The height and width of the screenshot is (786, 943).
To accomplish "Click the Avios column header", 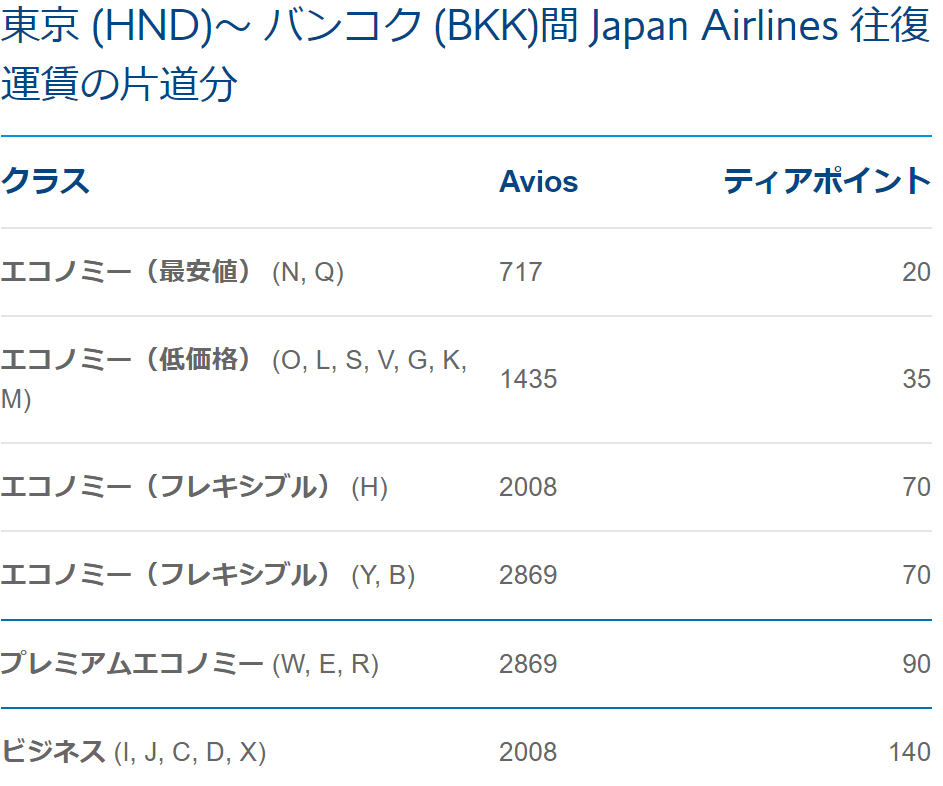I will pos(538,182).
